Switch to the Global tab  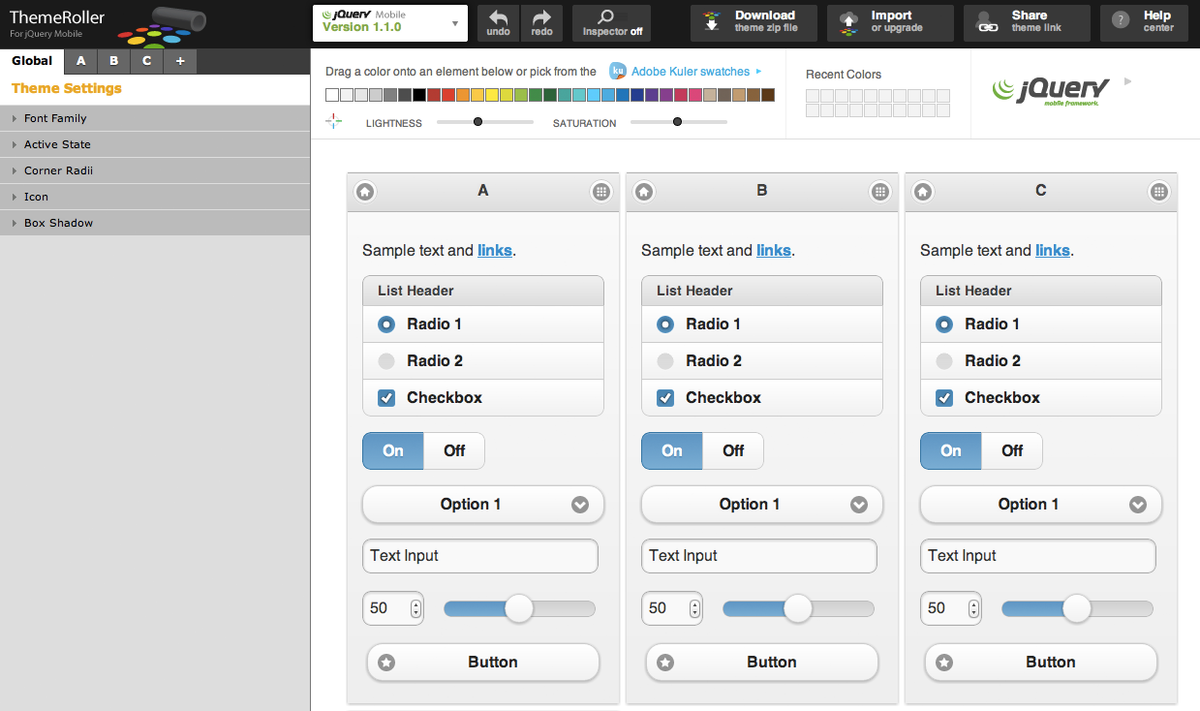click(31, 60)
